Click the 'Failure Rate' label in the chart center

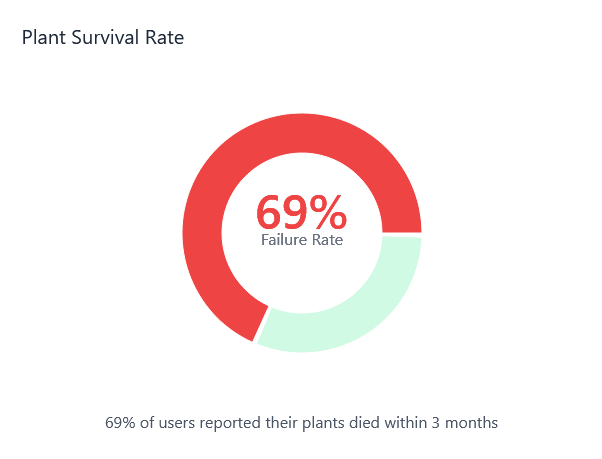301,240
